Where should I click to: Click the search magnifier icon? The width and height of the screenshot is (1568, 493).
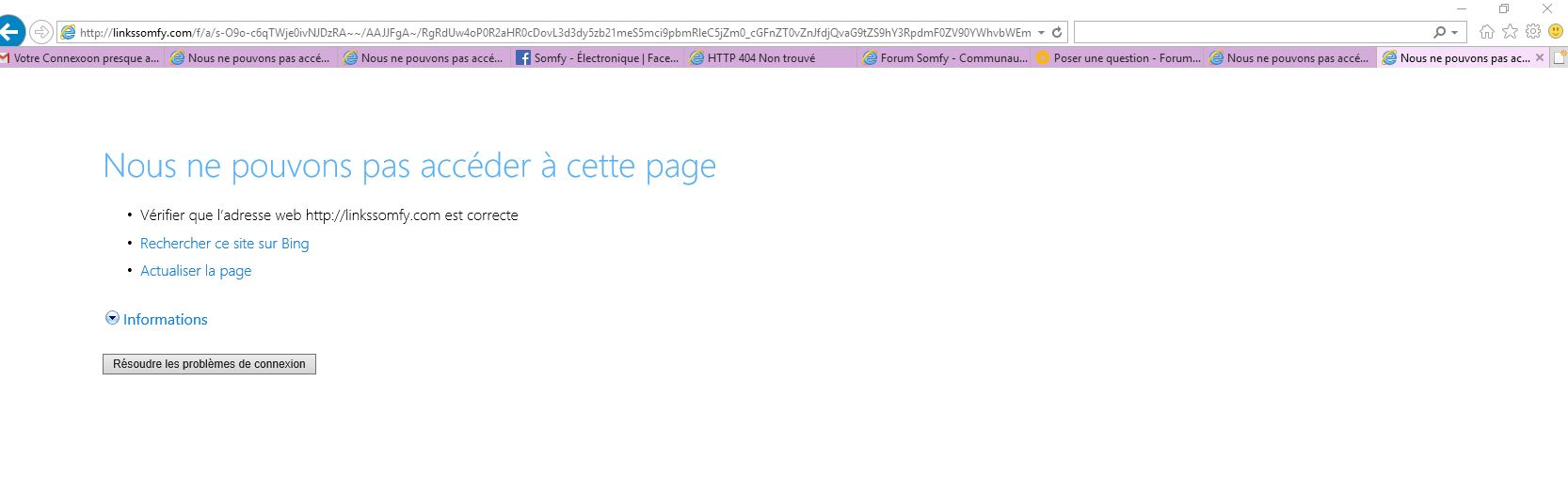tap(1439, 32)
